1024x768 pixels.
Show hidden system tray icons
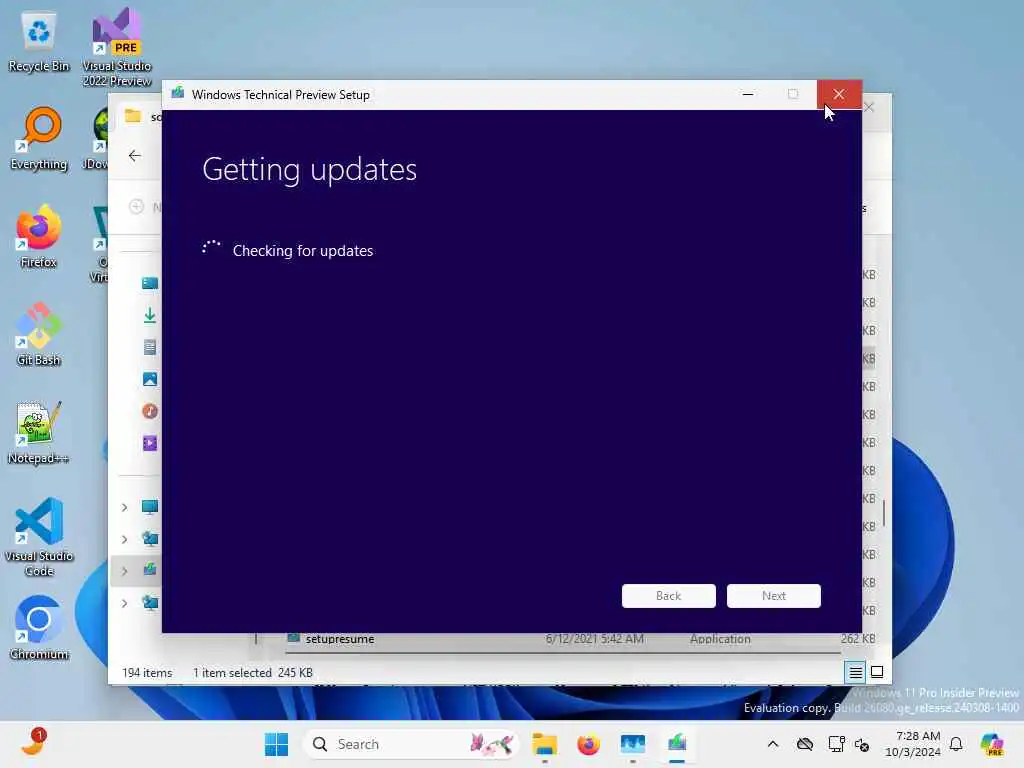(773, 744)
